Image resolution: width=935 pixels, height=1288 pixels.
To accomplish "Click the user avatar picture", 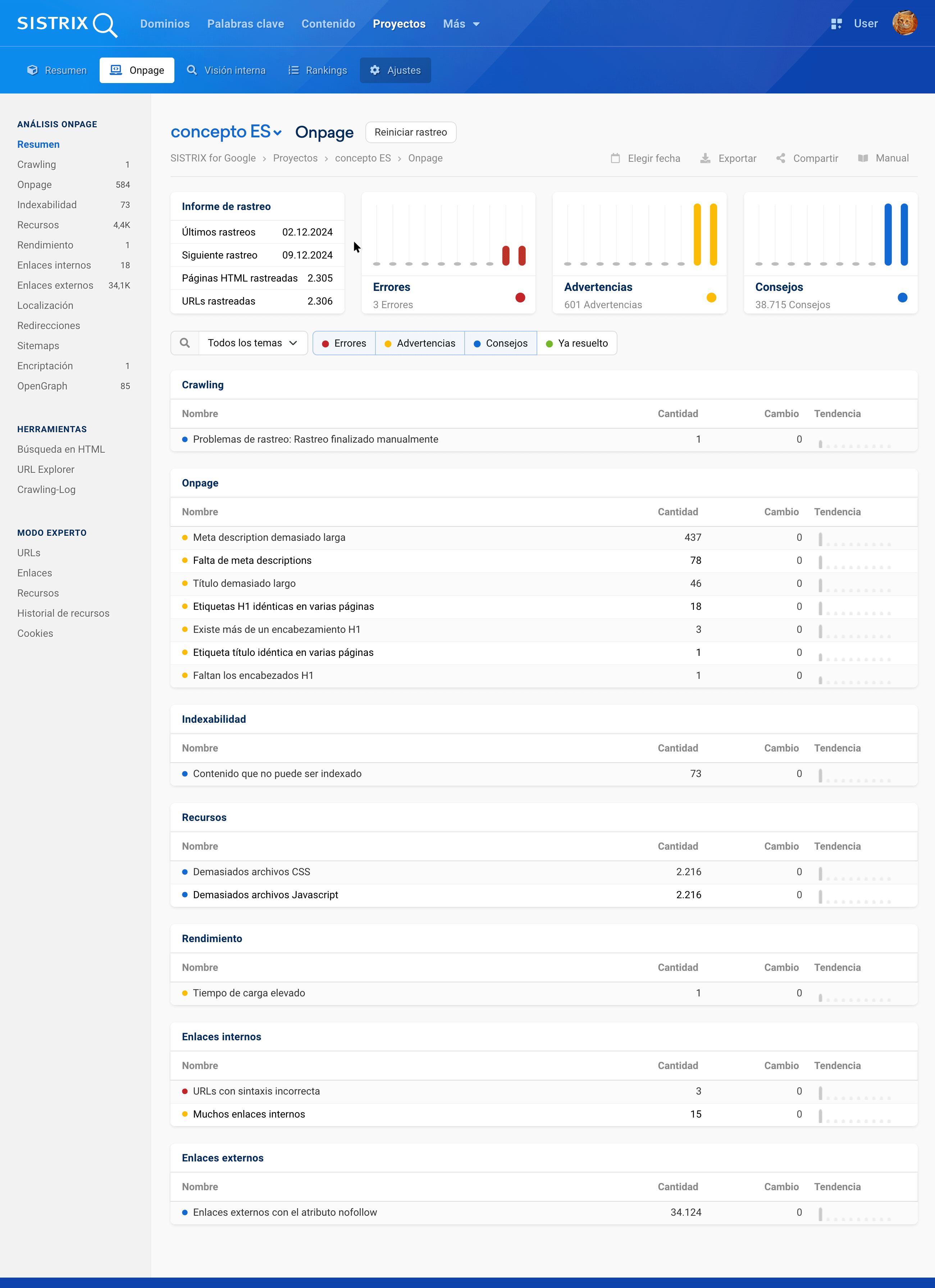I will (x=904, y=23).
